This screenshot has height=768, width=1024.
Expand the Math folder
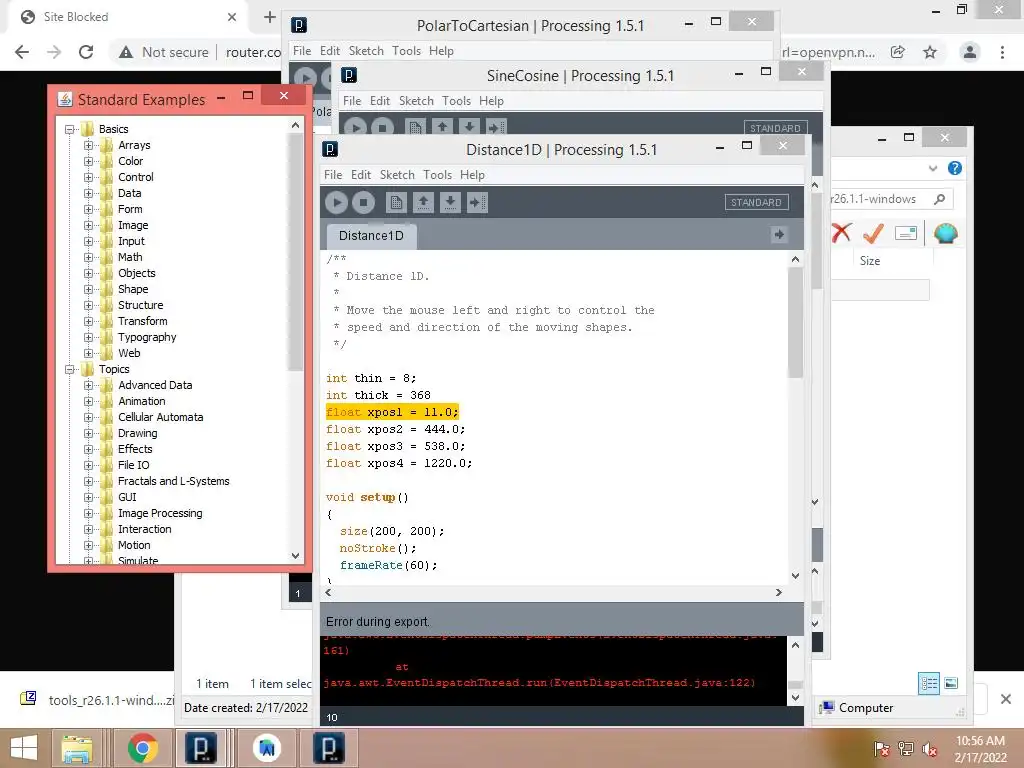click(88, 257)
